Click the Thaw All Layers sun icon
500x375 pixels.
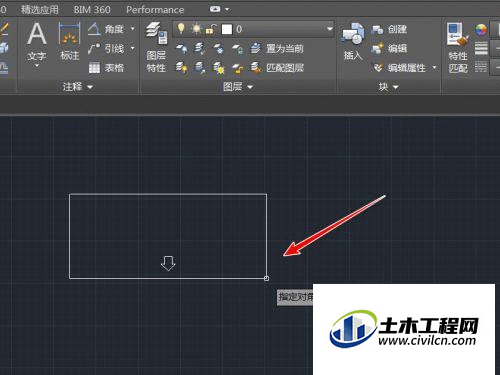218,68
